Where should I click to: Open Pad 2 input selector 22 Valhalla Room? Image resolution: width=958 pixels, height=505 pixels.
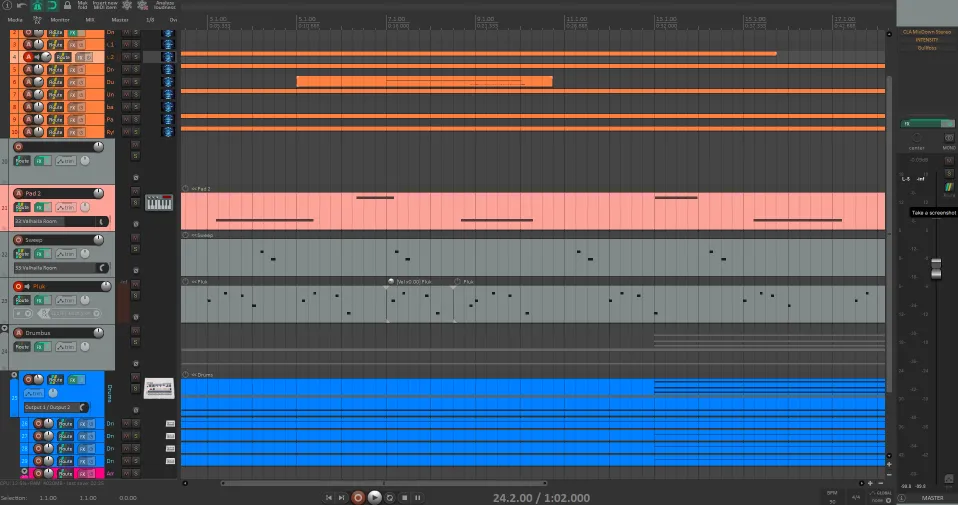click(61, 221)
